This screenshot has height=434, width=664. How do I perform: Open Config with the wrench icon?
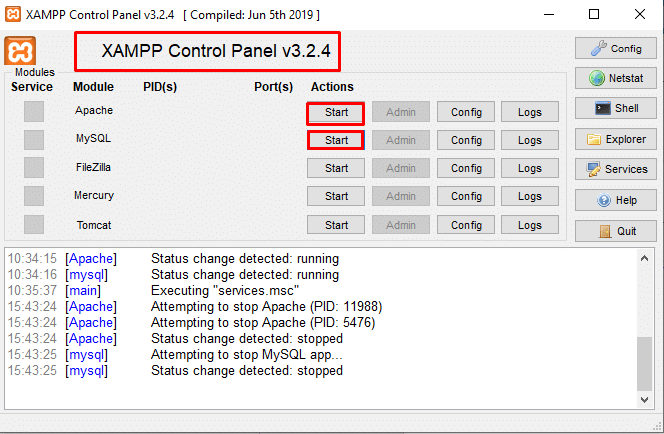pos(614,48)
